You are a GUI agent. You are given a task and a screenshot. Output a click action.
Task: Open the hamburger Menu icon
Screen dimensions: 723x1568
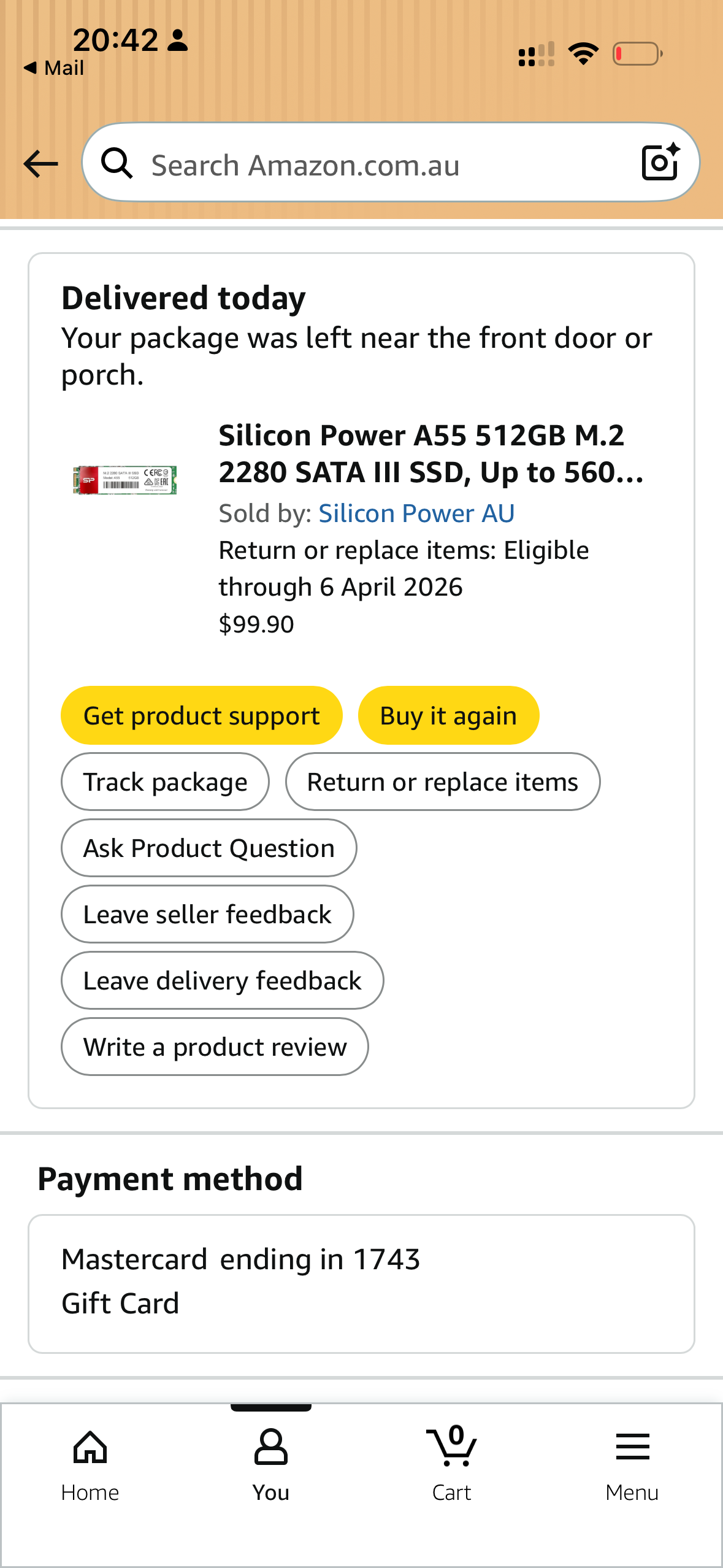pyautogui.click(x=632, y=1463)
